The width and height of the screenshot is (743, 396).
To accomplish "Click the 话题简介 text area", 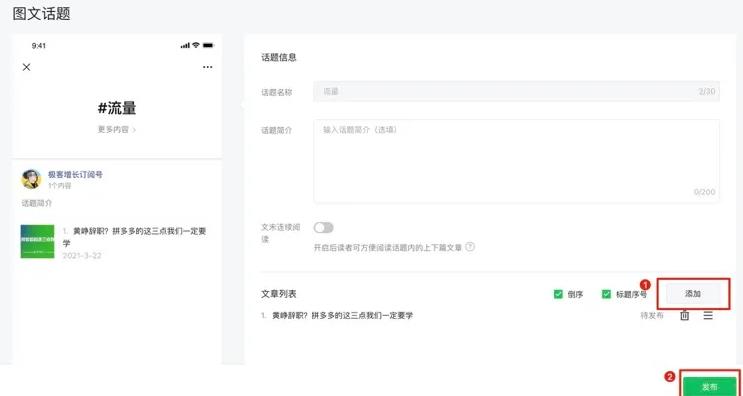I will [516, 161].
